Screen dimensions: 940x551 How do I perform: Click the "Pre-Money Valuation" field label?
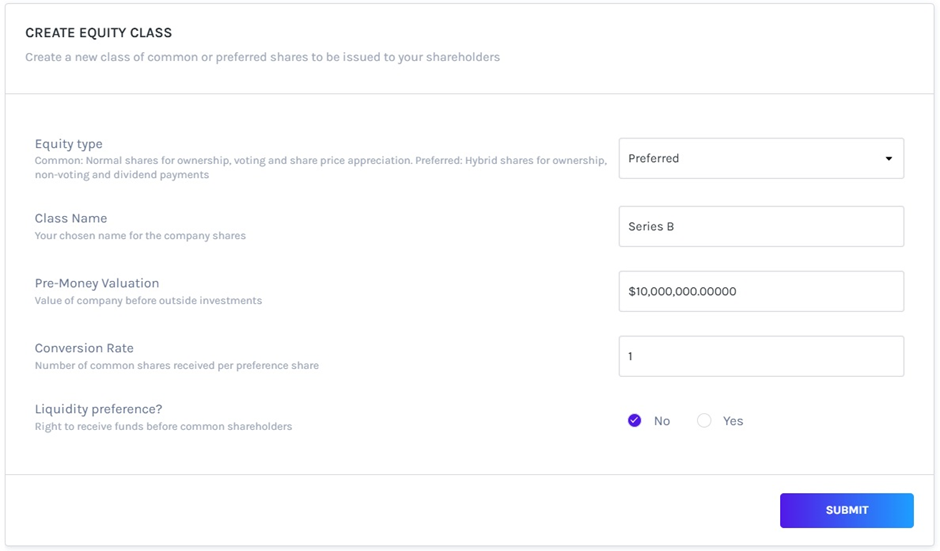(97, 283)
